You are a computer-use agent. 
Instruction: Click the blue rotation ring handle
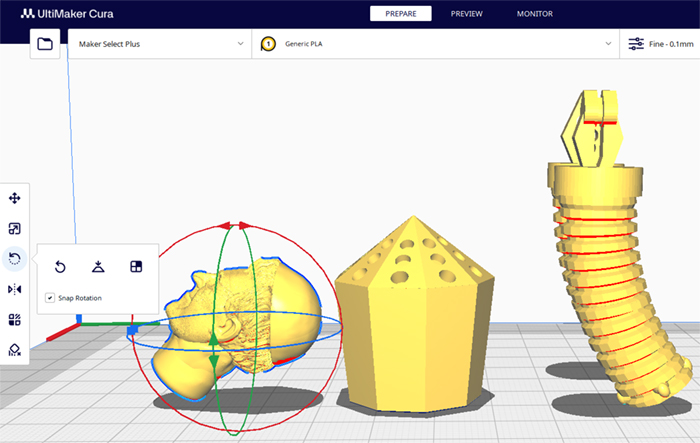pyautogui.click(x=133, y=330)
